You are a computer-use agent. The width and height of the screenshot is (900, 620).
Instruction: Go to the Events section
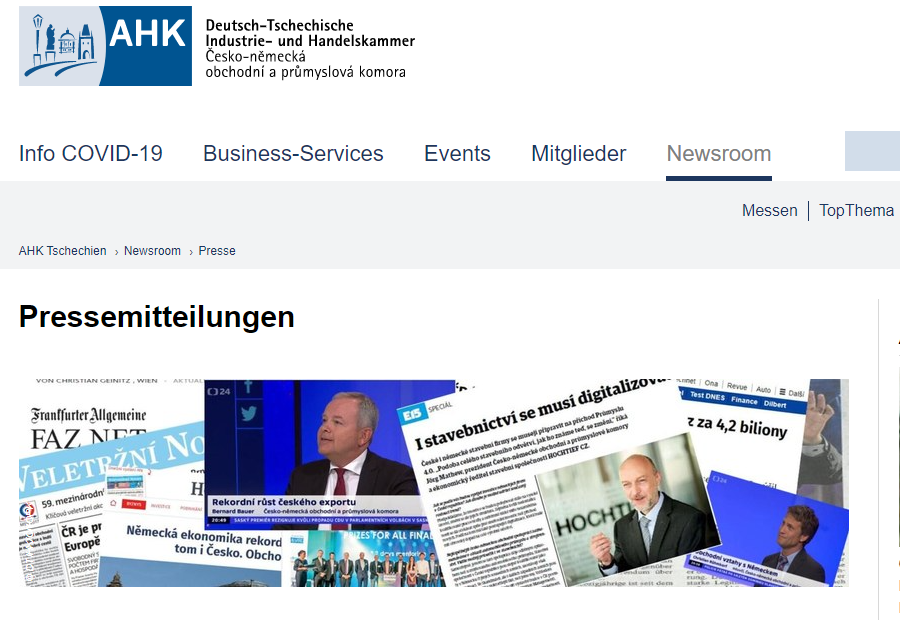point(457,154)
